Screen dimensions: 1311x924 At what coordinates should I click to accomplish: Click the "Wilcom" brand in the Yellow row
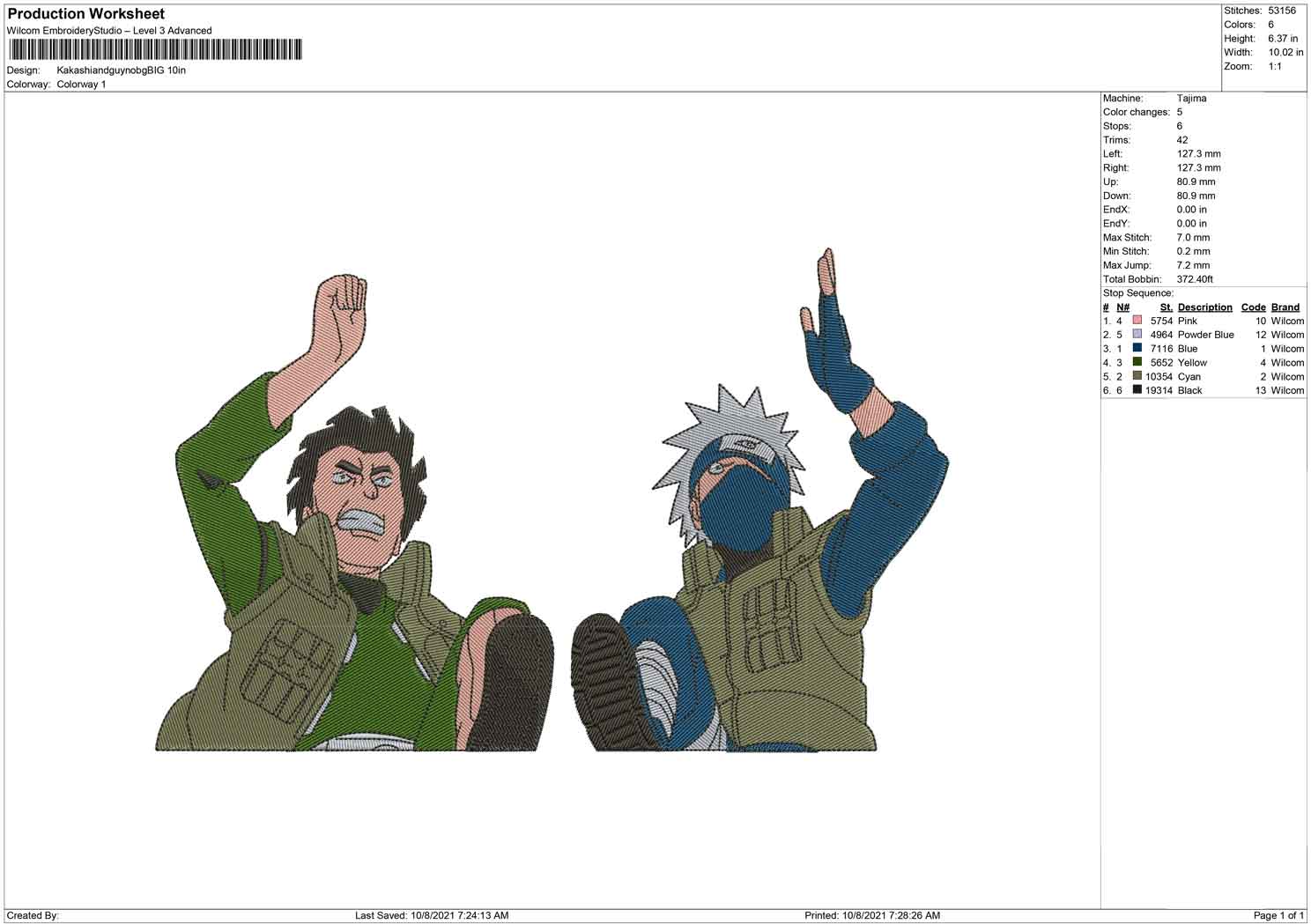1287,363
